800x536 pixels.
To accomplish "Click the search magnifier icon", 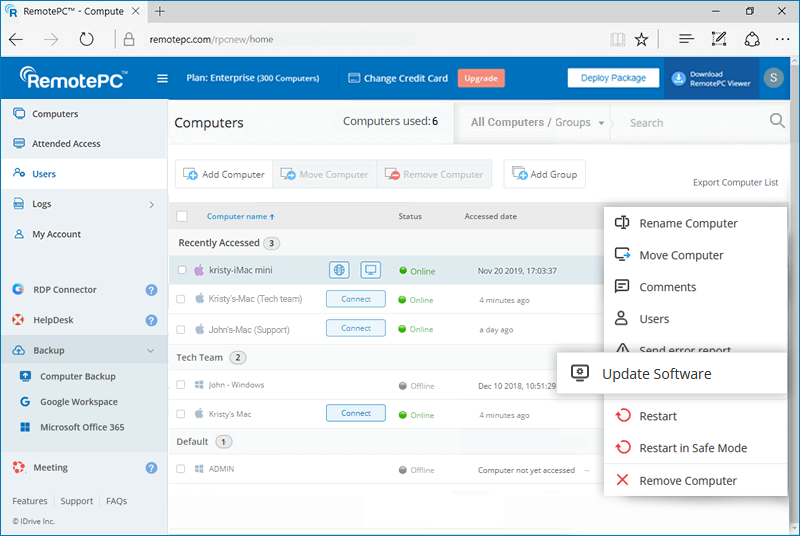I will point(777,122).
